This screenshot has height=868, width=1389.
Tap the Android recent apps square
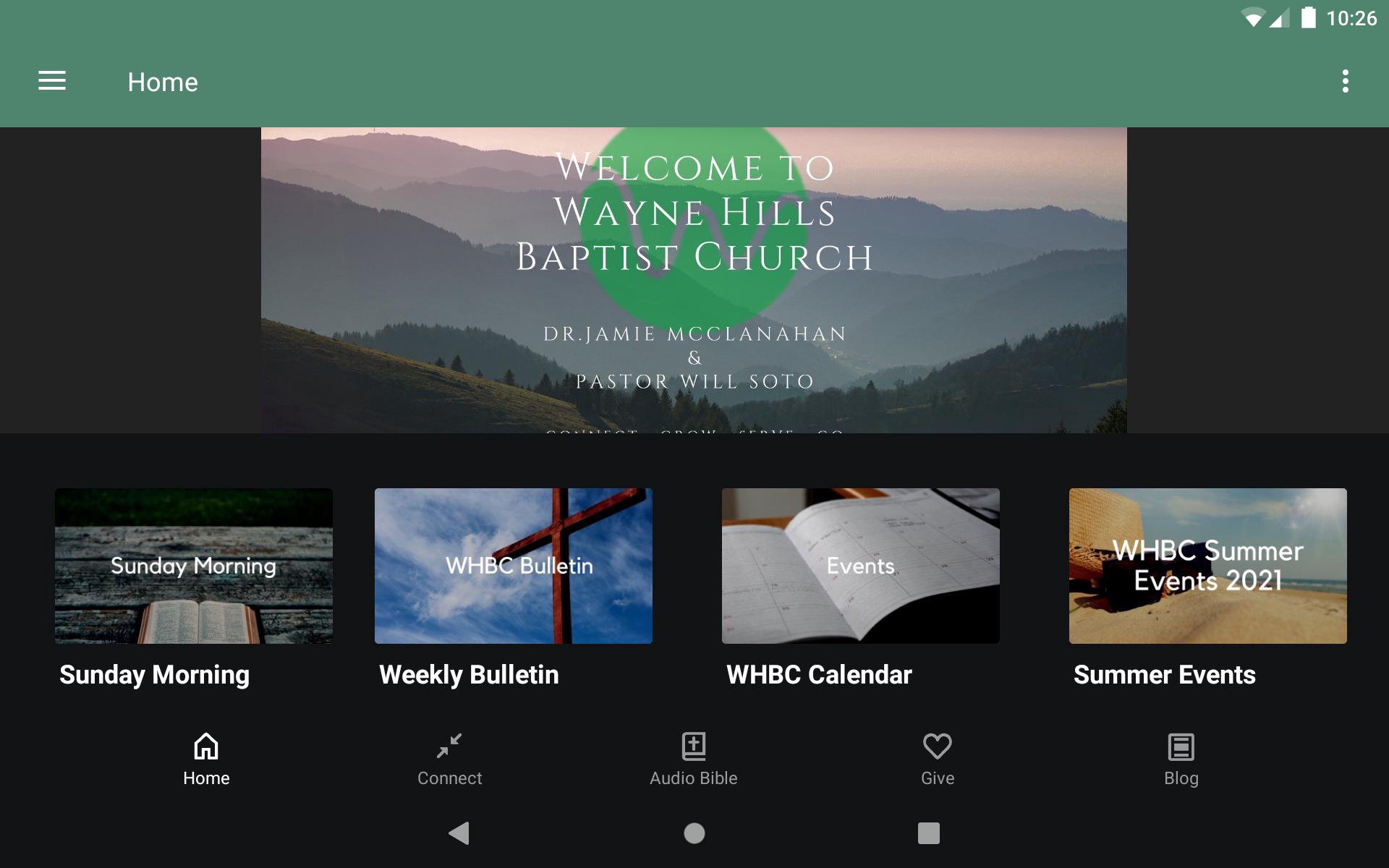[x=929, y=833]
